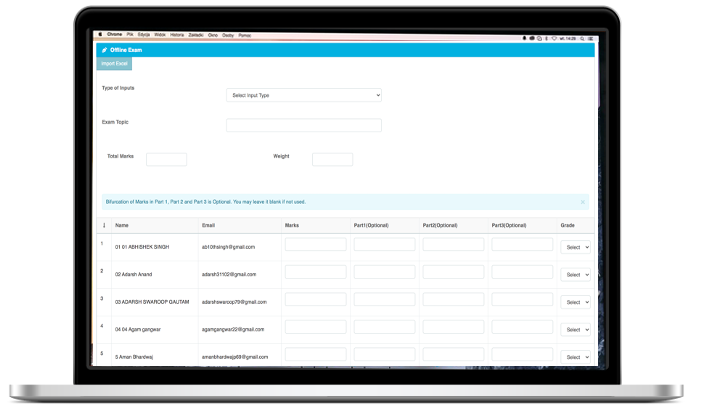
Task: Sort table by the number column icon
Action: tap(104, 225)
